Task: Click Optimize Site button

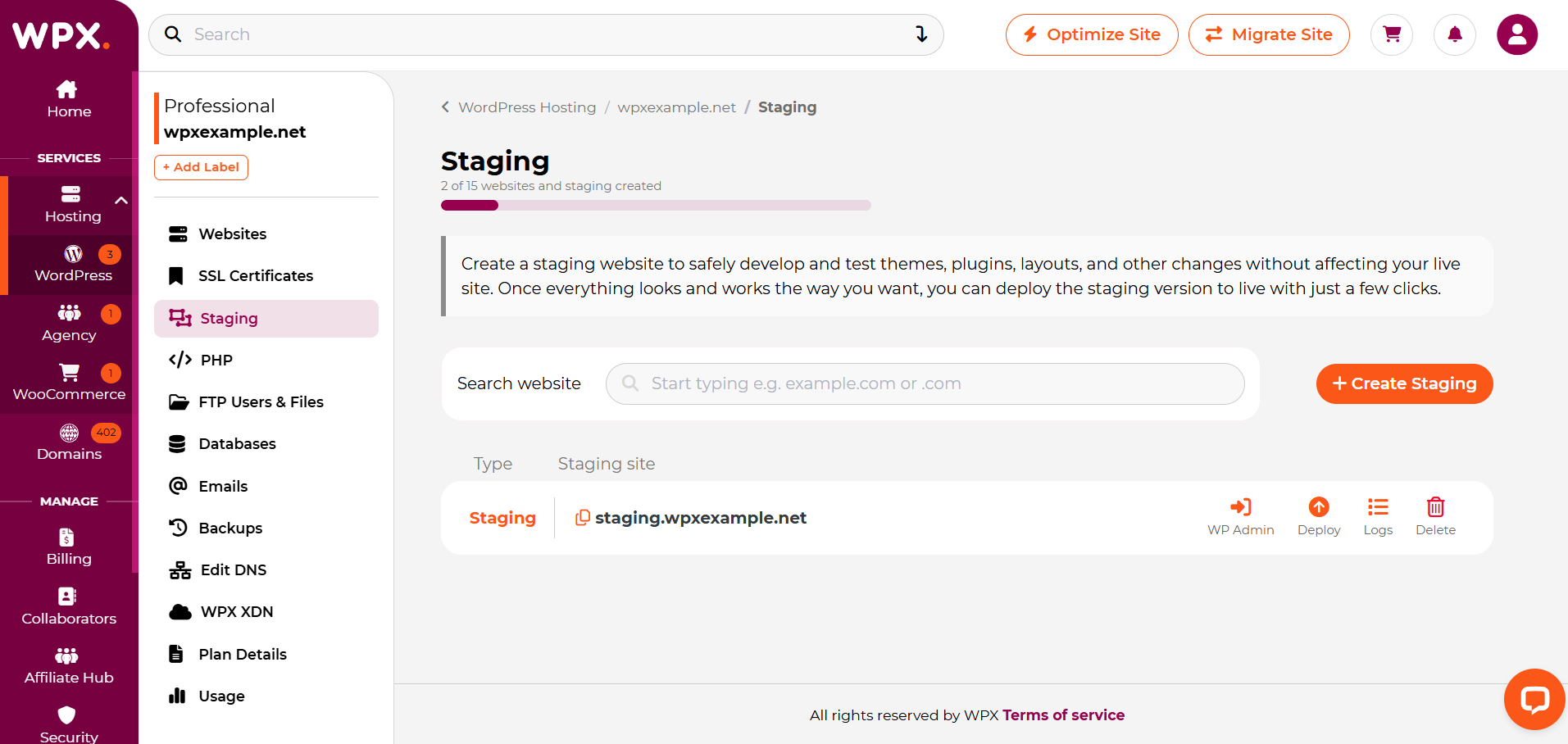Action: click(1092, 34)
